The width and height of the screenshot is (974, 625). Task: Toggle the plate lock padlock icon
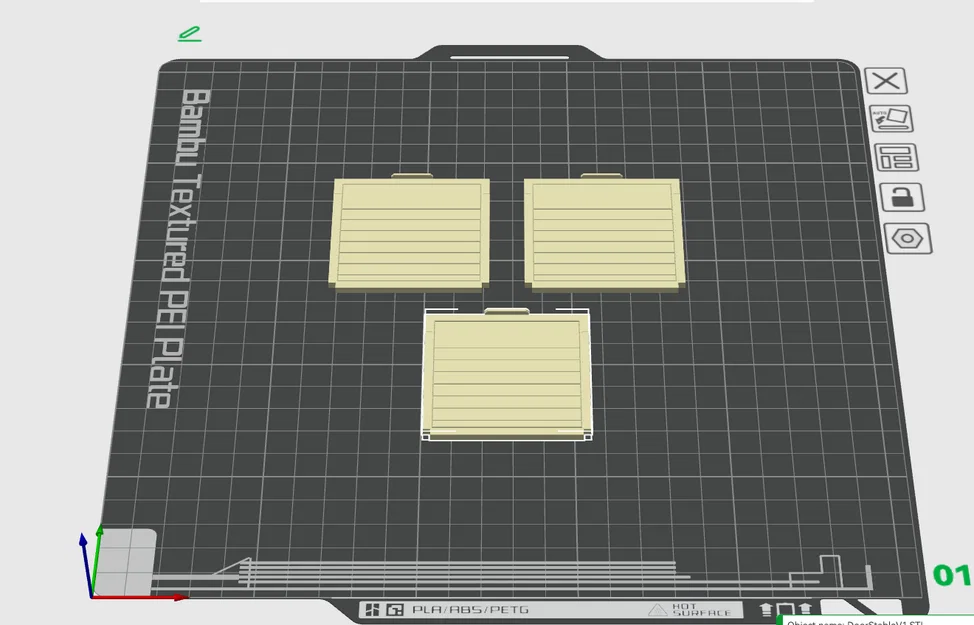pos(903,198)
